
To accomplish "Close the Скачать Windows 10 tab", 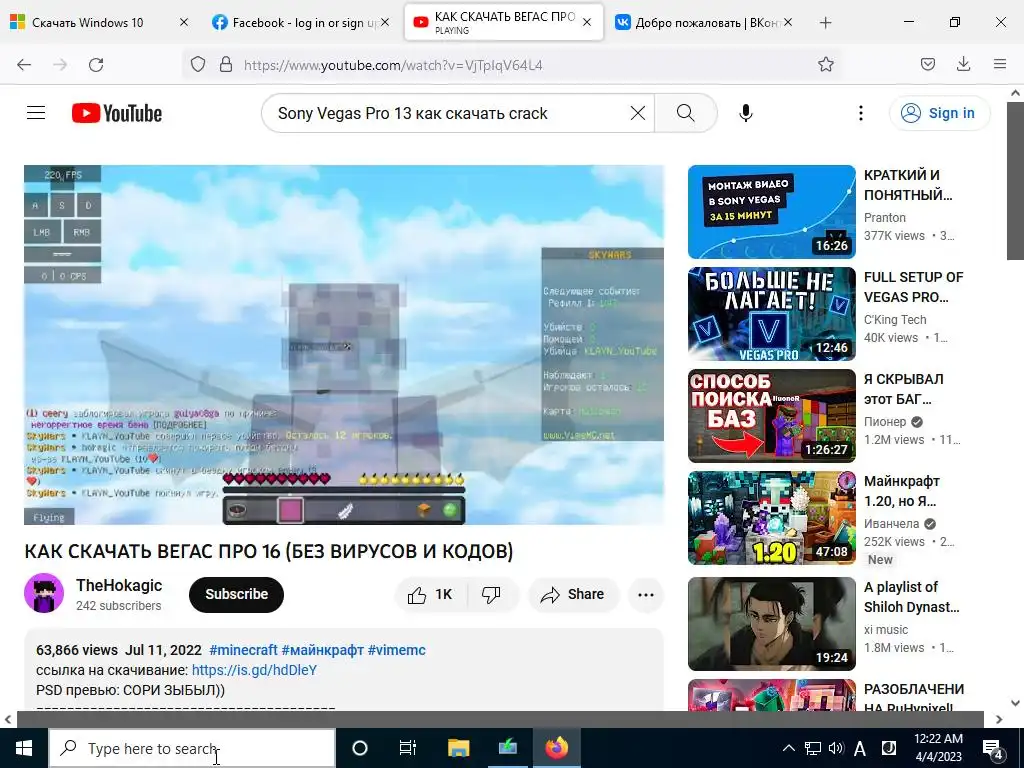I will 184,22.
